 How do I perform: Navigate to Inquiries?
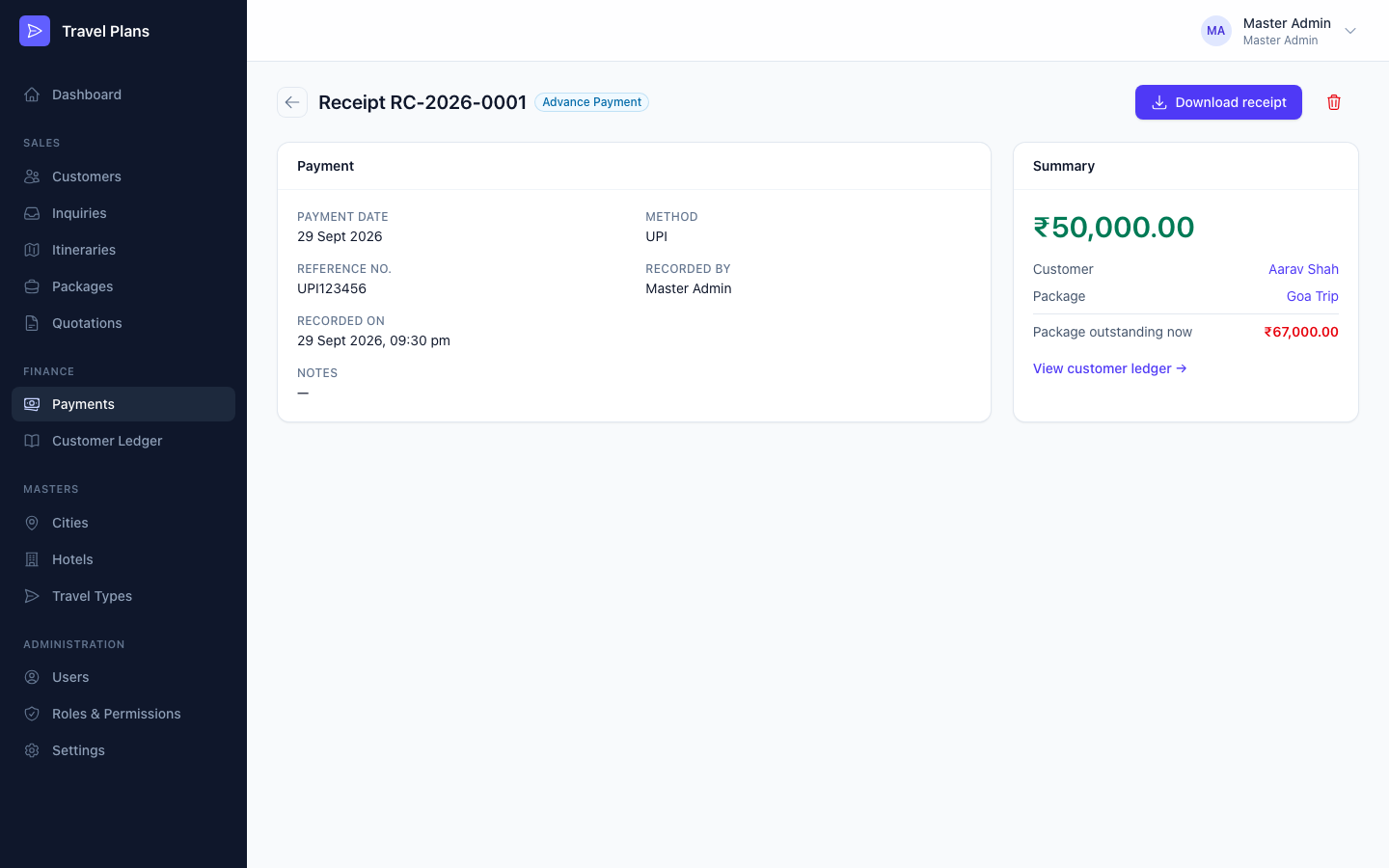click(x=123, y=213)
